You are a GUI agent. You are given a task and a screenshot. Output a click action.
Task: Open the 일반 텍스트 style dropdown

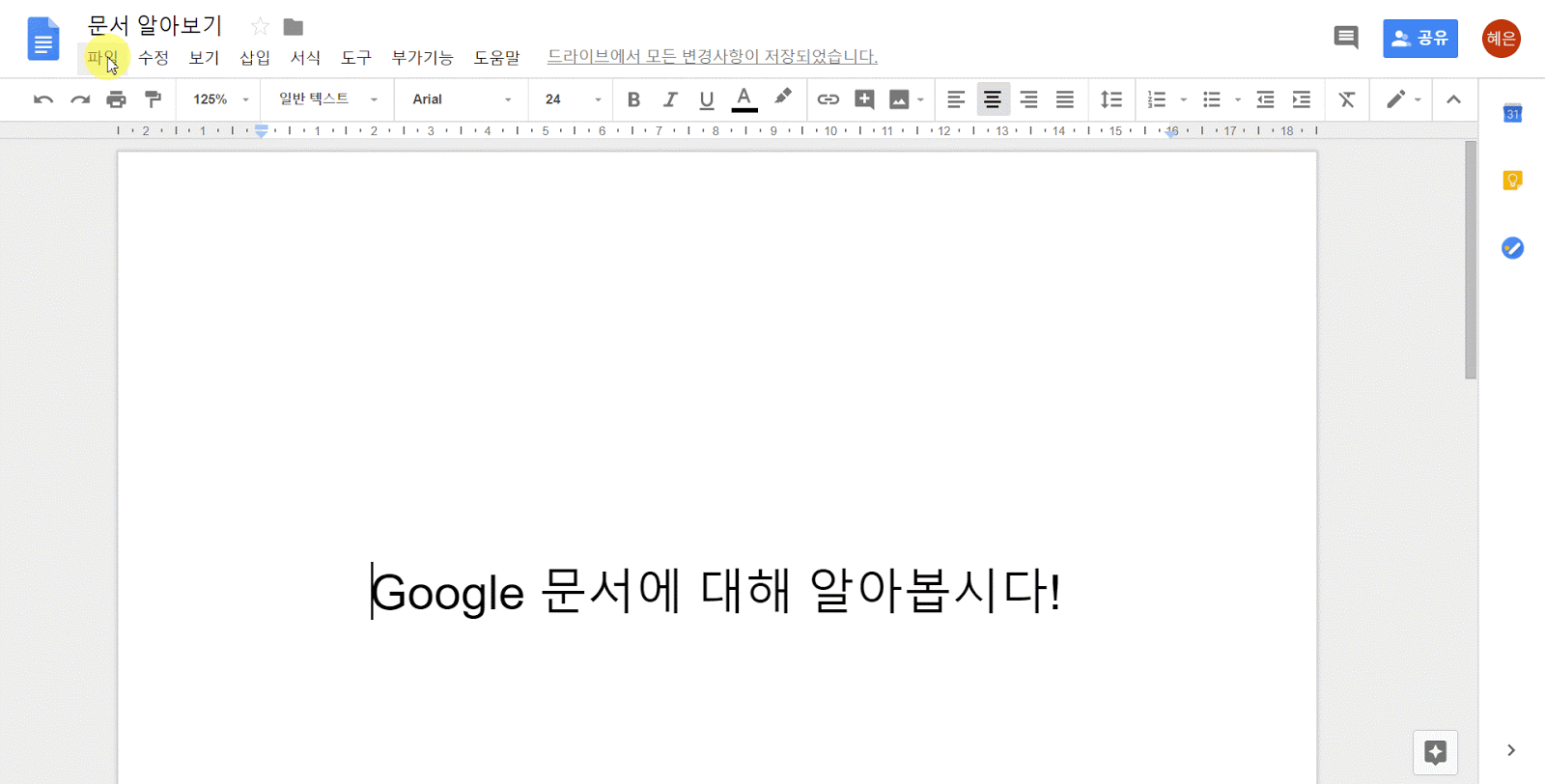328,99
